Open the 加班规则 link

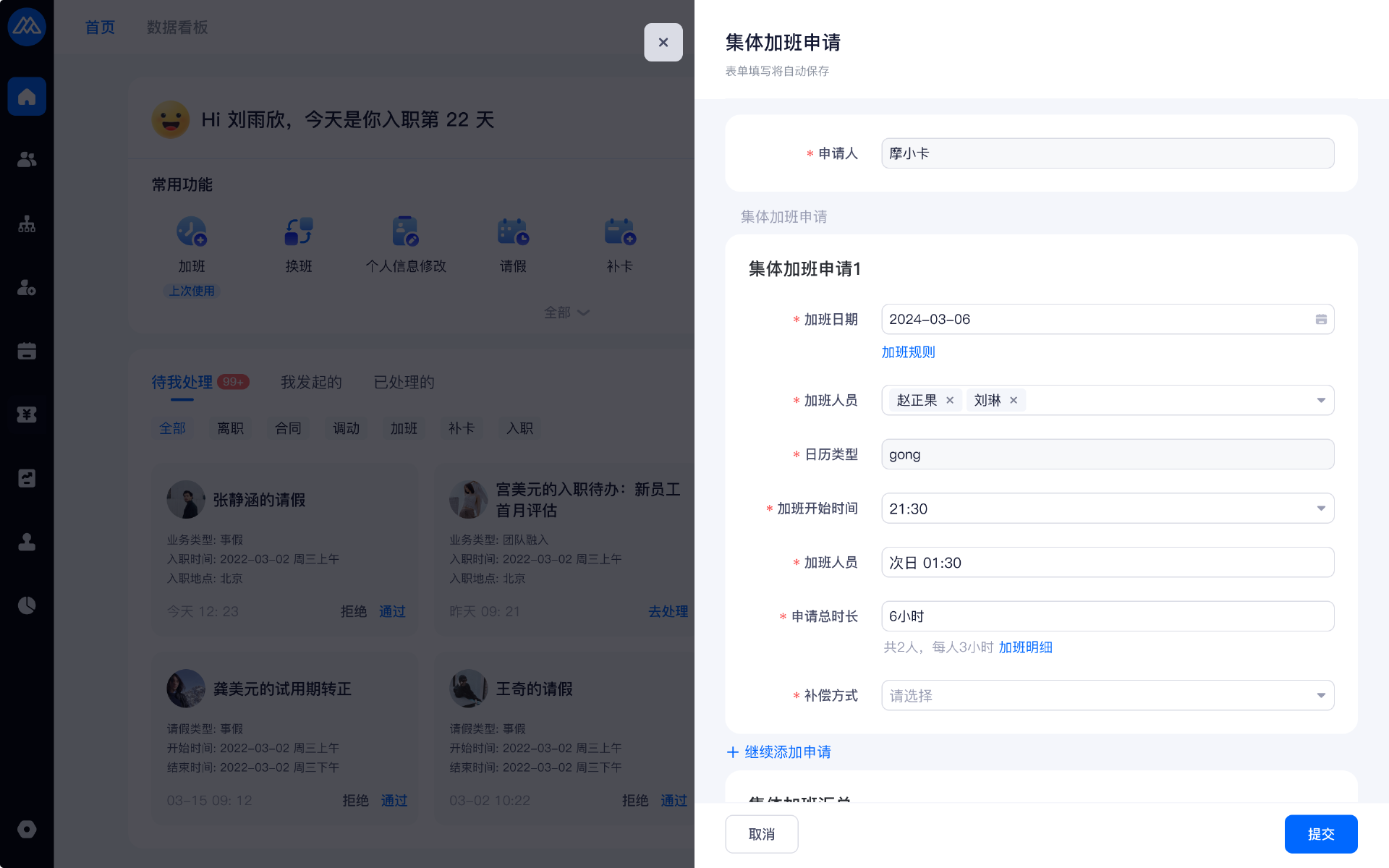pos(908,352)
